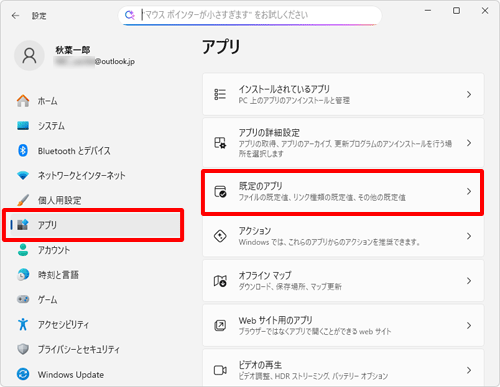Screen dimensions: 500x387
Task: Click the shield icon for プライバシーとセキュリティ
Action: click(x=23, y=349)
